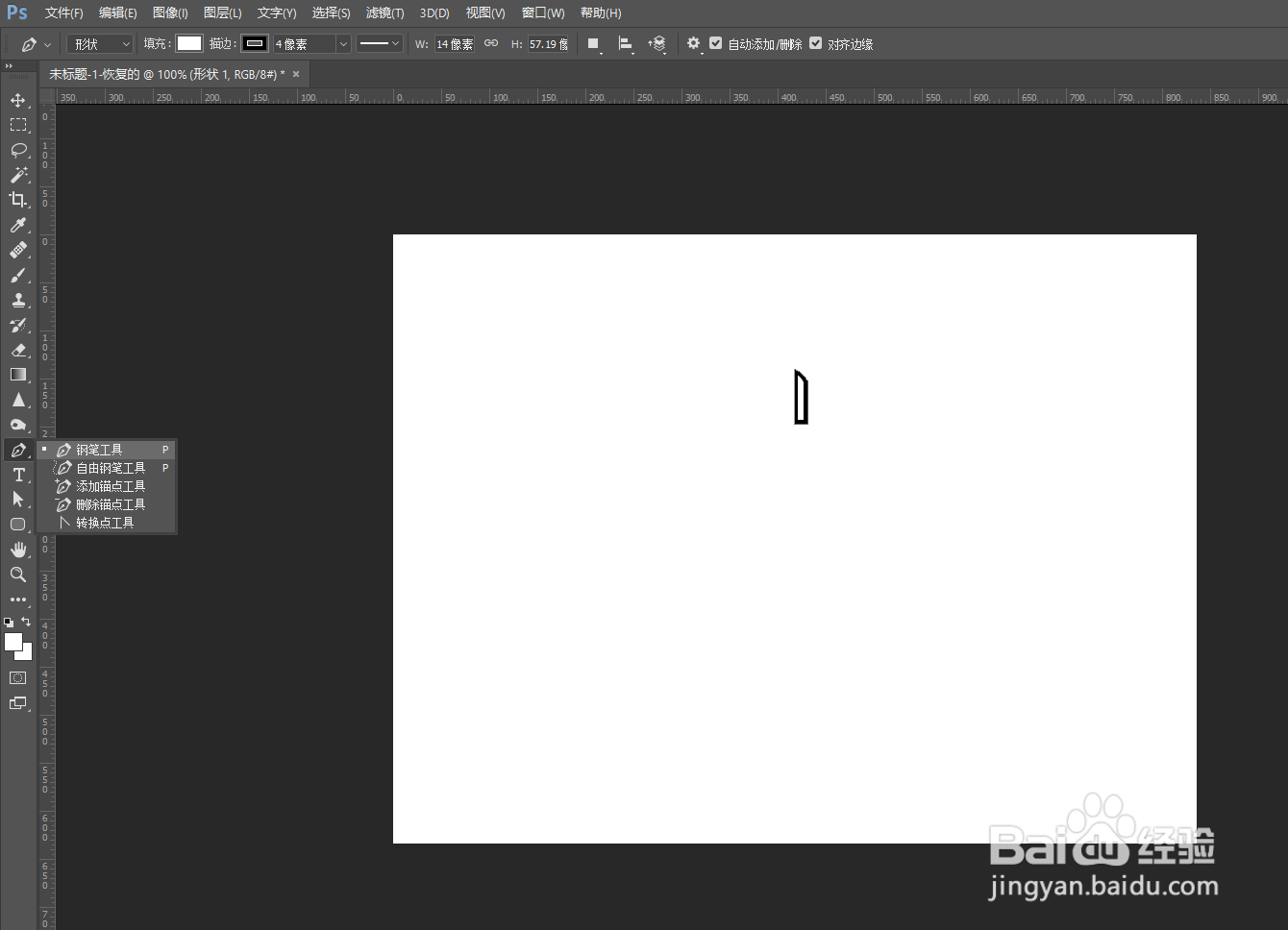Select the Clone Stamp tool
Image resolution: width=1288 pixels, height=930 pixels.
(18, 300)
